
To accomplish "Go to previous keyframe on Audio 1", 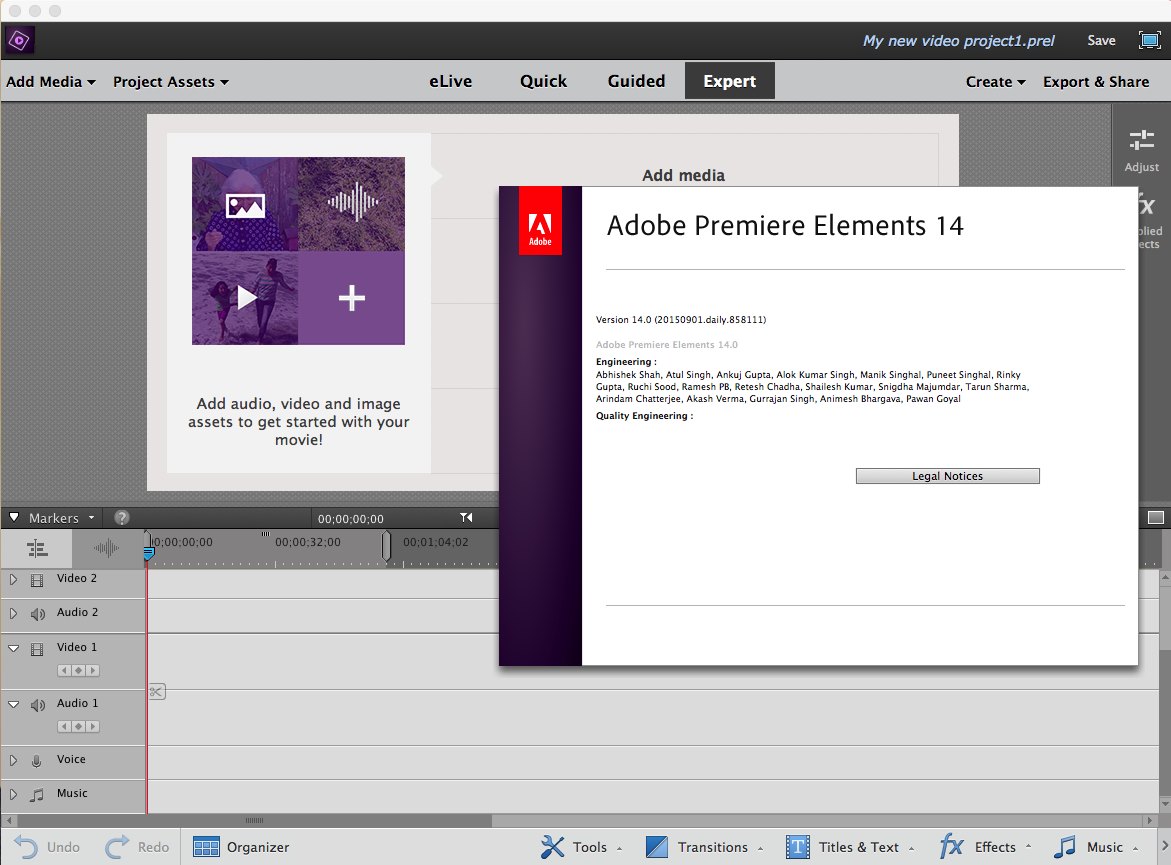I will tap(64, 727).
